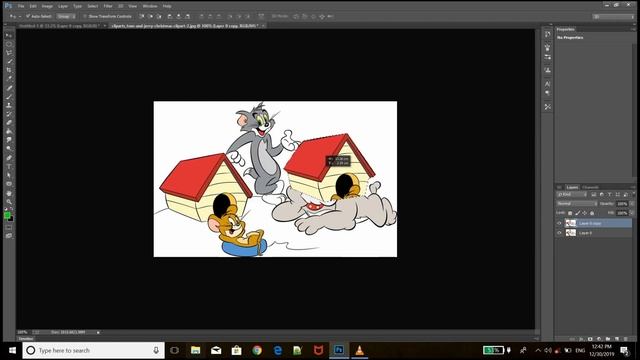Viewport: 640px width, 360px height.
Task: Select the Layer 0 copy thumbnail
Action: coord(571,223)
